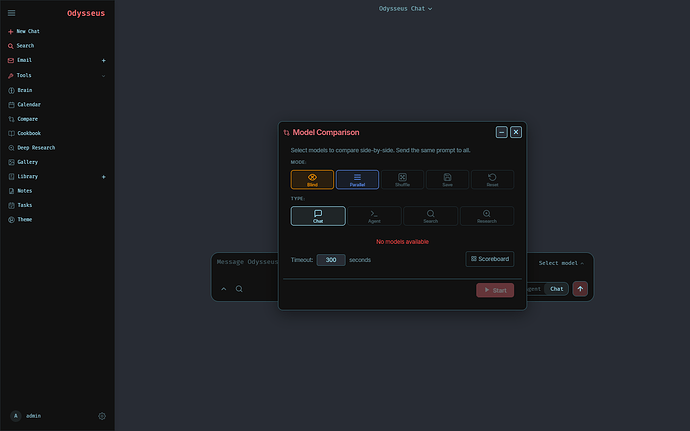Open the Cookbook tool
690x431 pixels.
pos(25,133)
